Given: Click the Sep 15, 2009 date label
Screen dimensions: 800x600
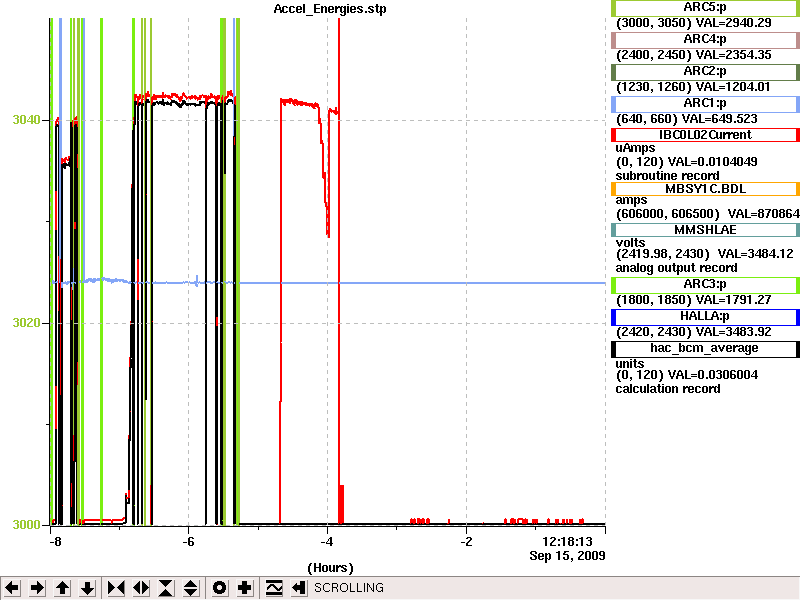Looking at the screenshot, I should (x=567, y=556).
